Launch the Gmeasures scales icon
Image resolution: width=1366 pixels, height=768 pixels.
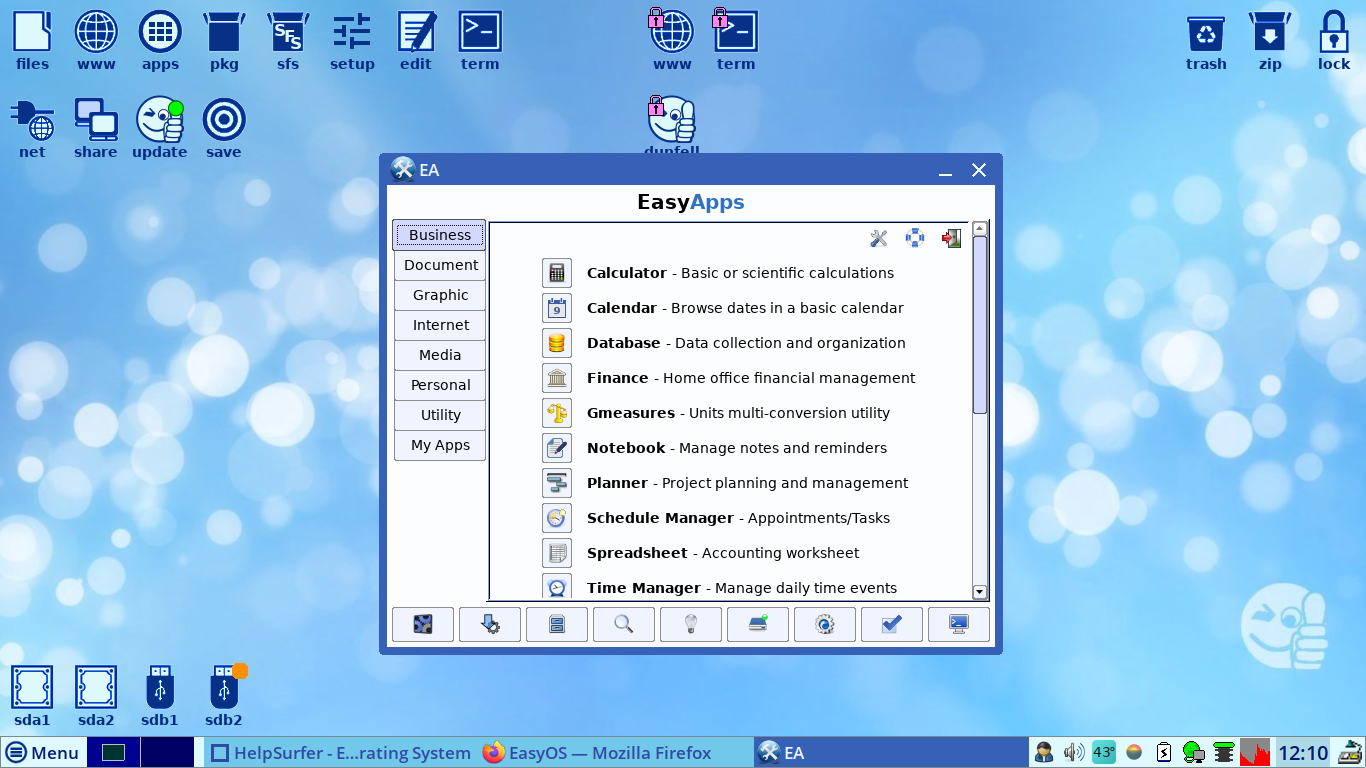(557, 413)
